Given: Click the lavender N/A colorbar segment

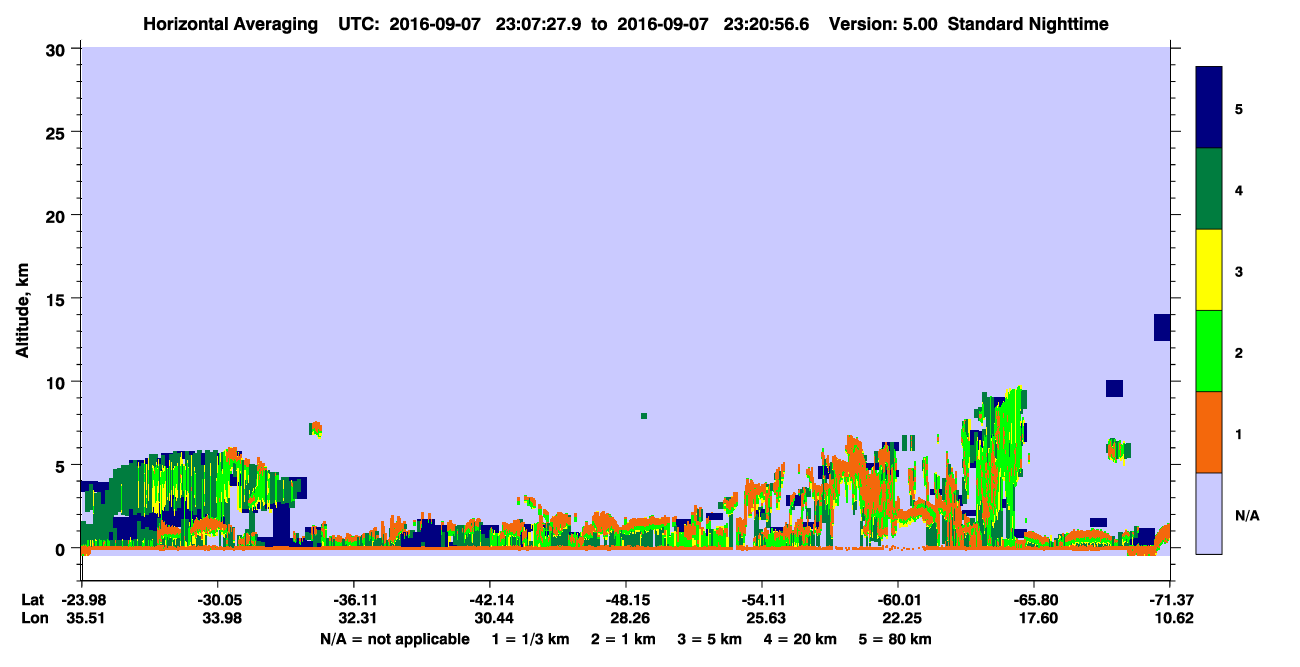Looking at the screenshot, I should pos(1209,513).
